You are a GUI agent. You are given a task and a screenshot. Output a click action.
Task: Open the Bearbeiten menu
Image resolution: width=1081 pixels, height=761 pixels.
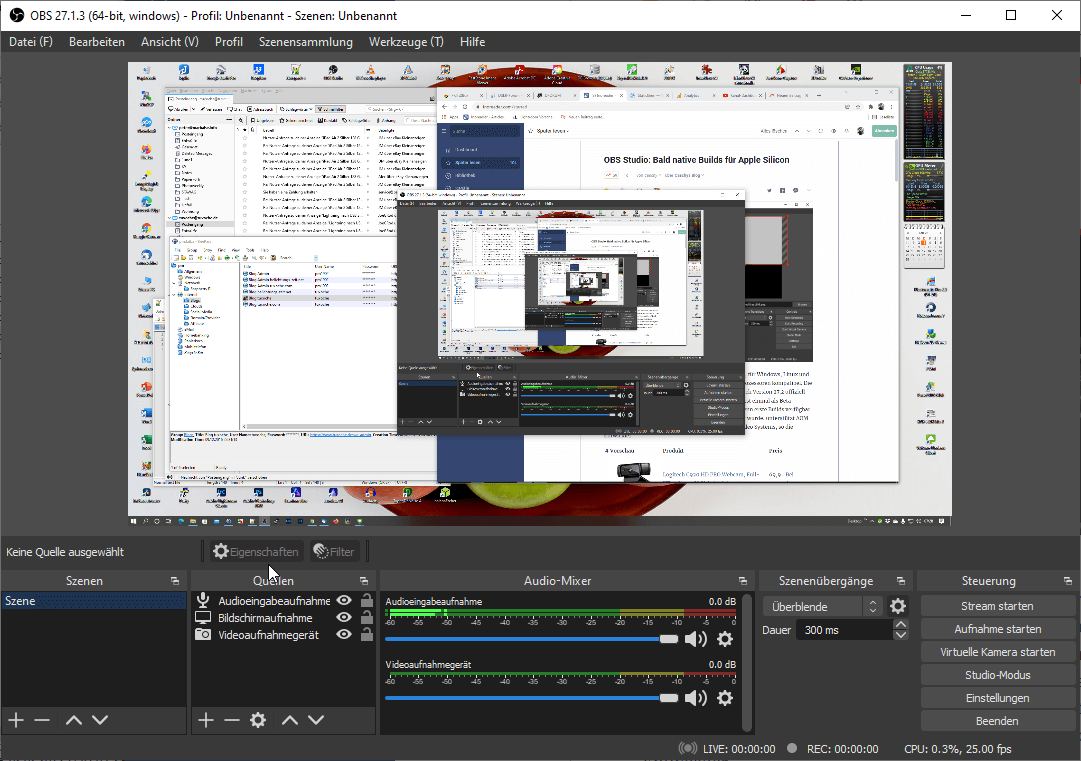point(97,42)
